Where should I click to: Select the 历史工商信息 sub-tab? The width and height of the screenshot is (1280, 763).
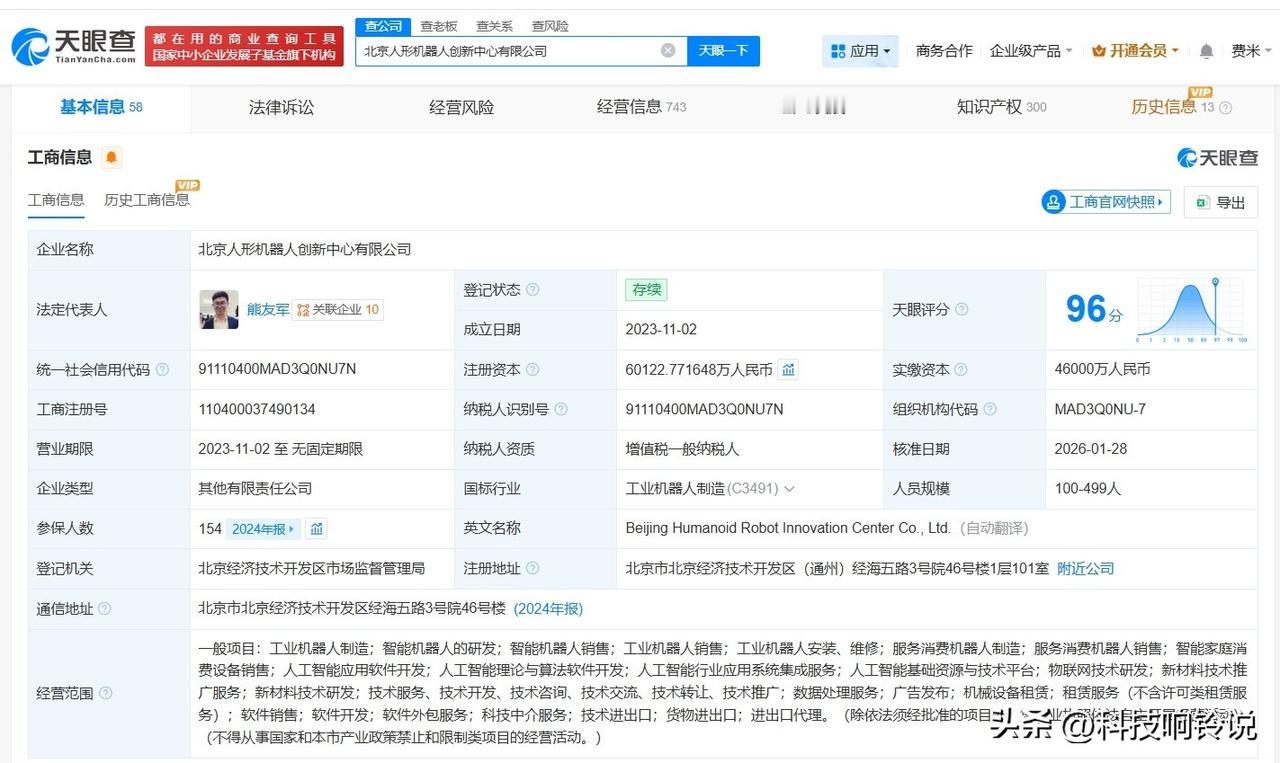[x=147, y=200]
